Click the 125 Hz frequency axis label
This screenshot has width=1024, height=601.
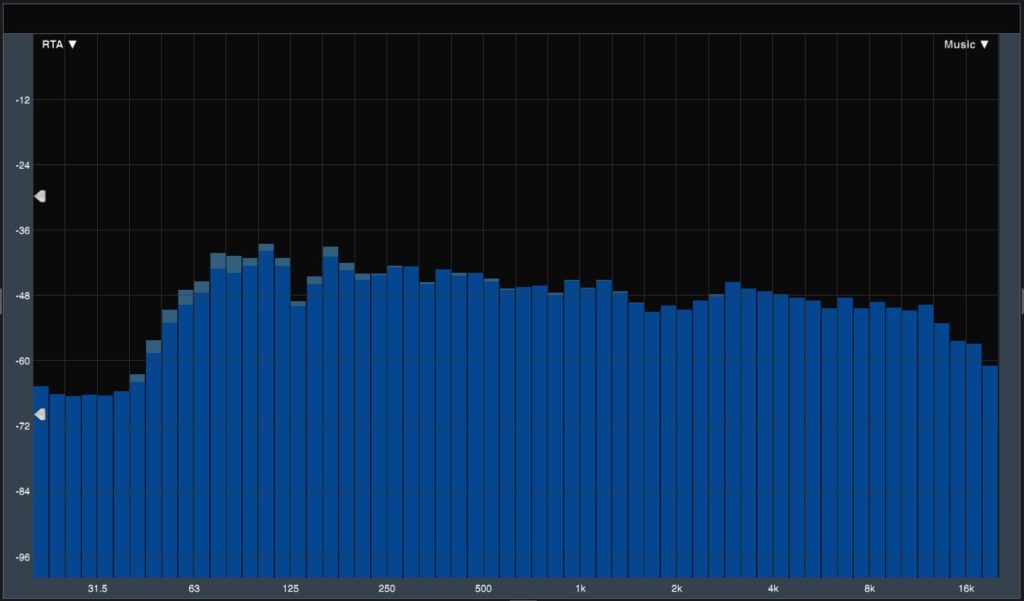(290, 588)
